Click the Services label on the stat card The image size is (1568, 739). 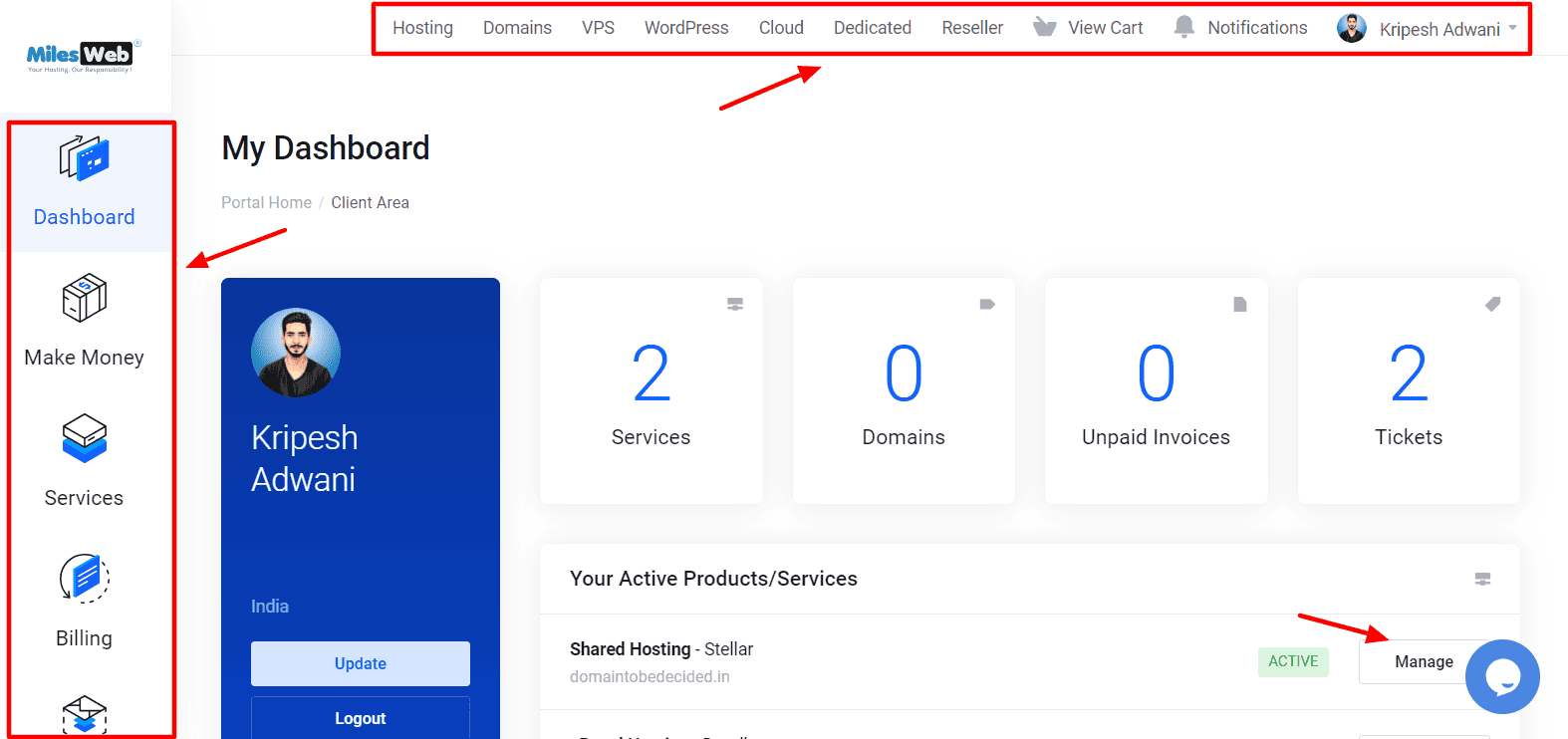pyautogui.click(x=652, y=437)
